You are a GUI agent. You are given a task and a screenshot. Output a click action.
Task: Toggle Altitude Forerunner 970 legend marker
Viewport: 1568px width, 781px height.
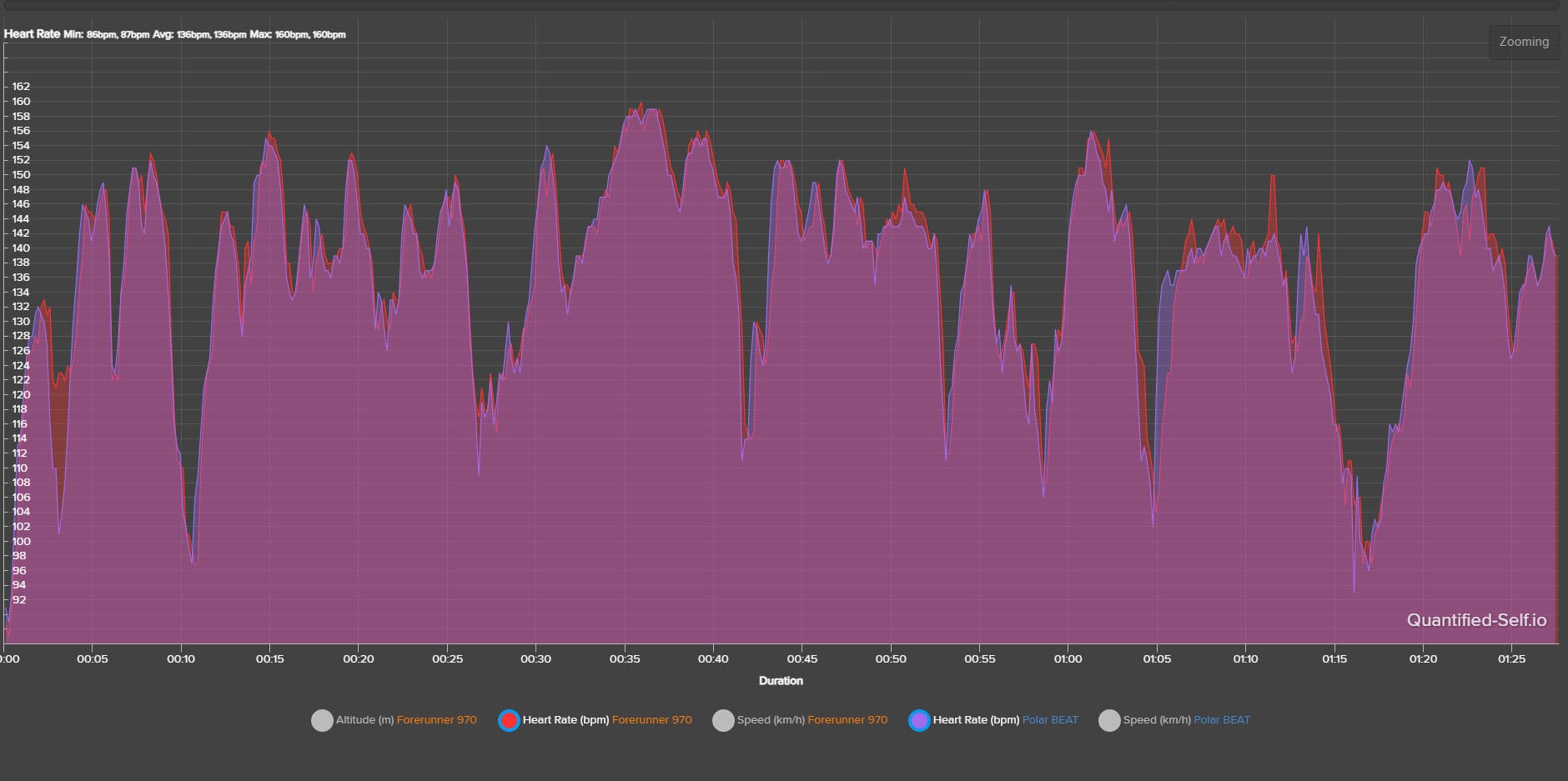coord(322,720)
